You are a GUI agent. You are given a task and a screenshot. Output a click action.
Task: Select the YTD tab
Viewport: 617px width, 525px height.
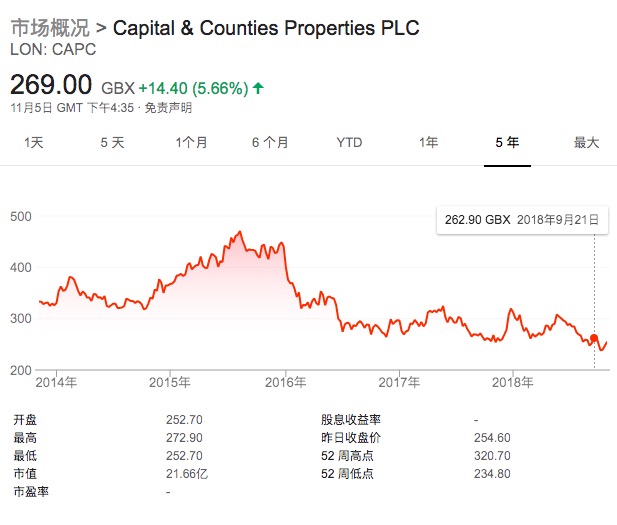[349, 142]
